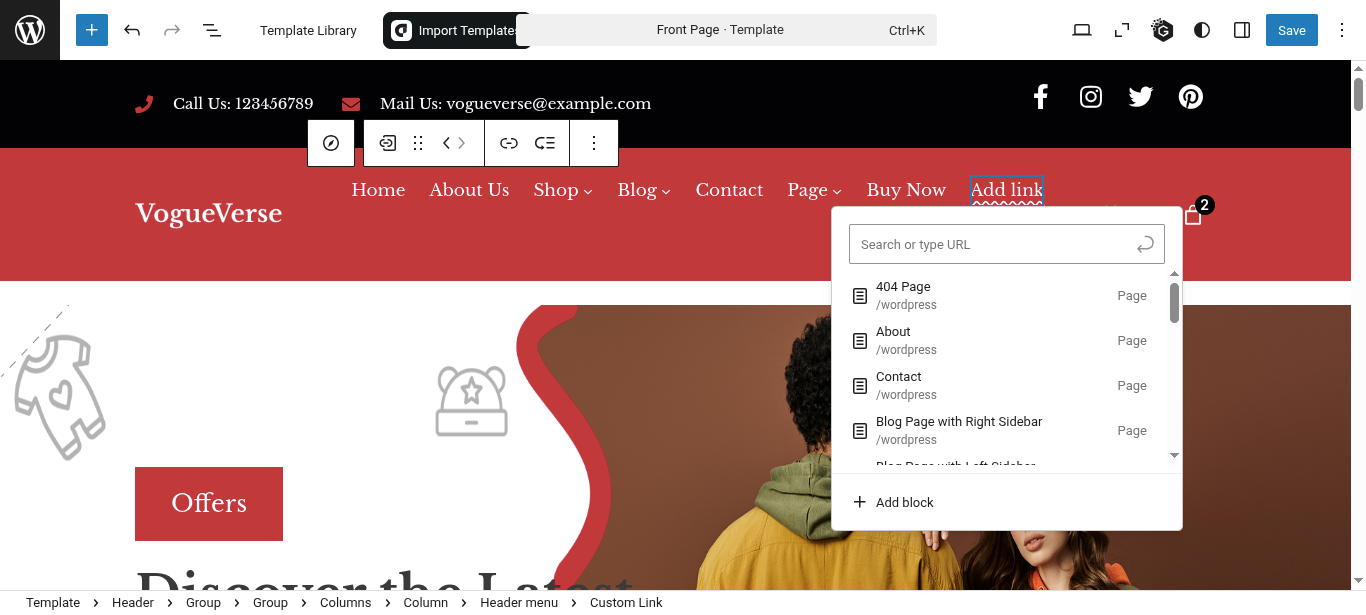Image resolution: width=1366 pixels, height=615 pixels.
Task: Click the Custom Link block type icon
Action: tap(387, 143)
